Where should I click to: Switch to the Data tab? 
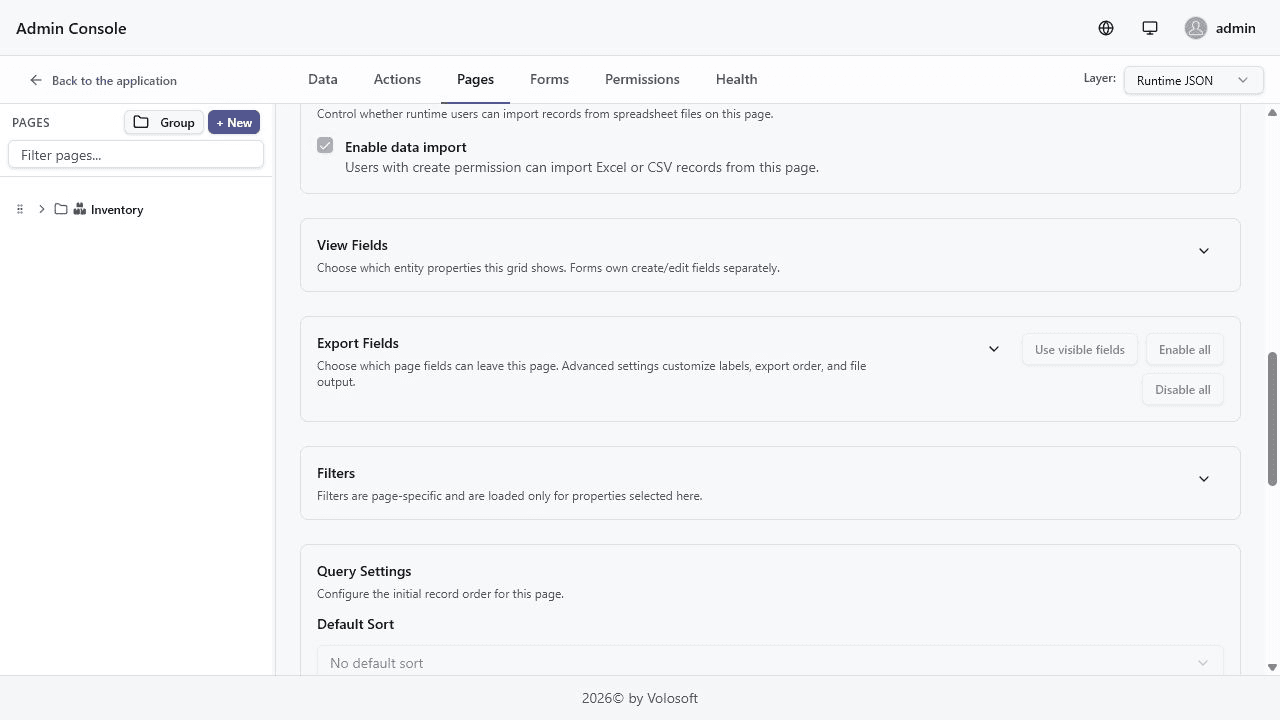point(323,79)
